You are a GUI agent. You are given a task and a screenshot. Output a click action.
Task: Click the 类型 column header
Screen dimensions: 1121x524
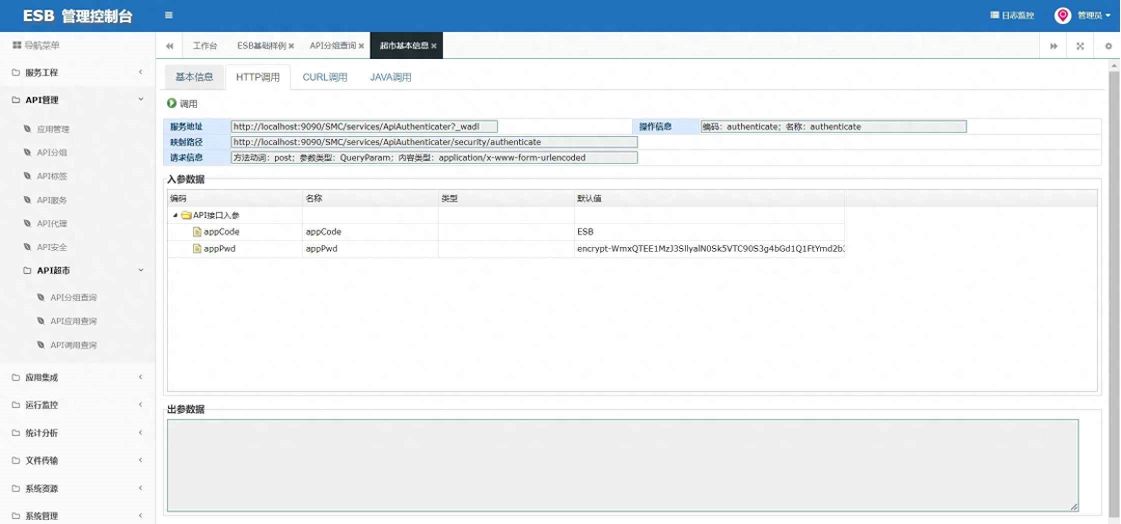506,198
